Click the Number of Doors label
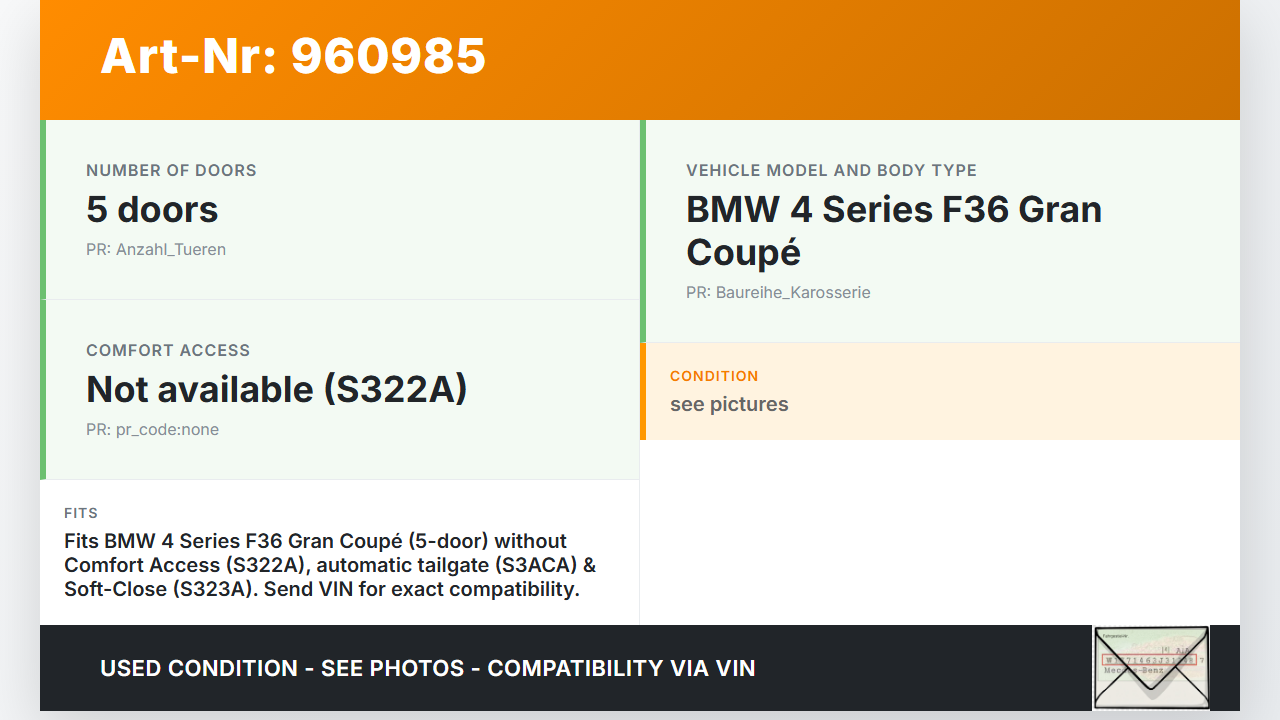1280x720 pixels. pyautogui.click(x=171, y=170)
